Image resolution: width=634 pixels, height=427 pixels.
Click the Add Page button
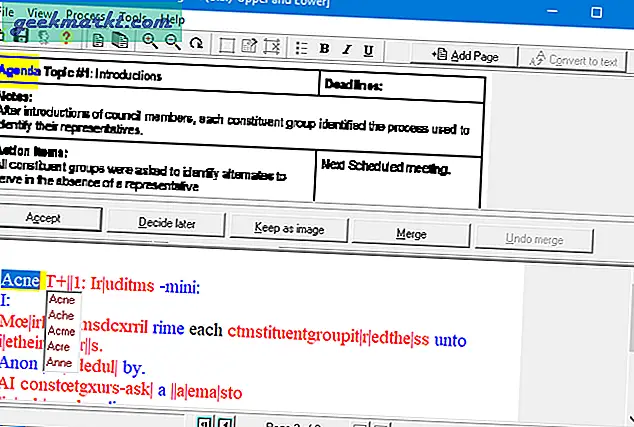(x=464, y=55)
